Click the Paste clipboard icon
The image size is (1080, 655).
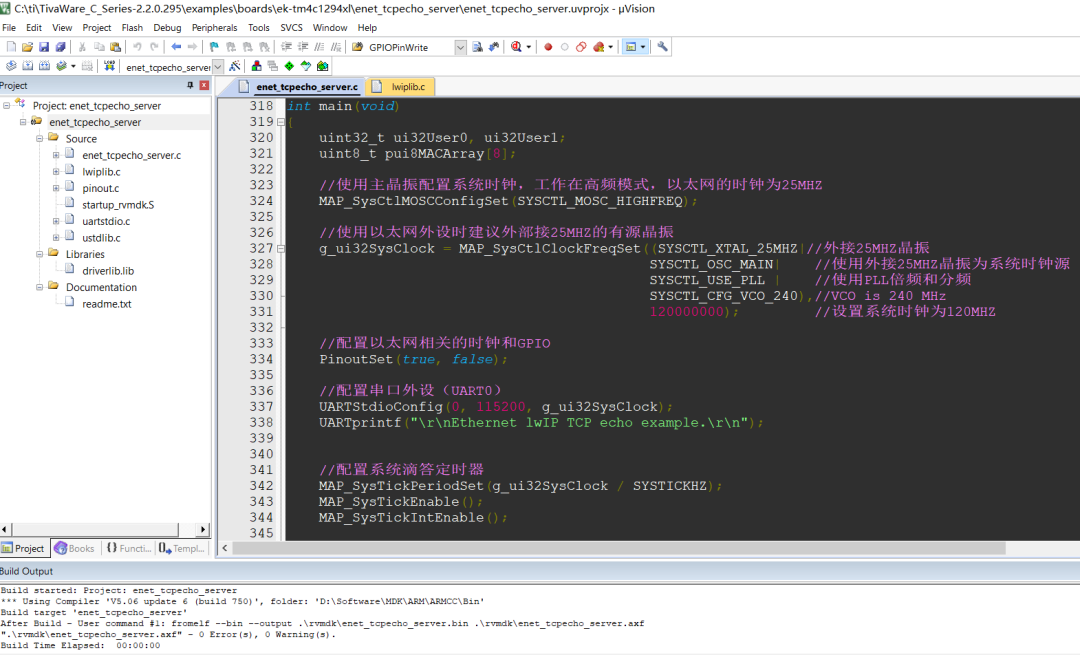(x=116, y=47)
